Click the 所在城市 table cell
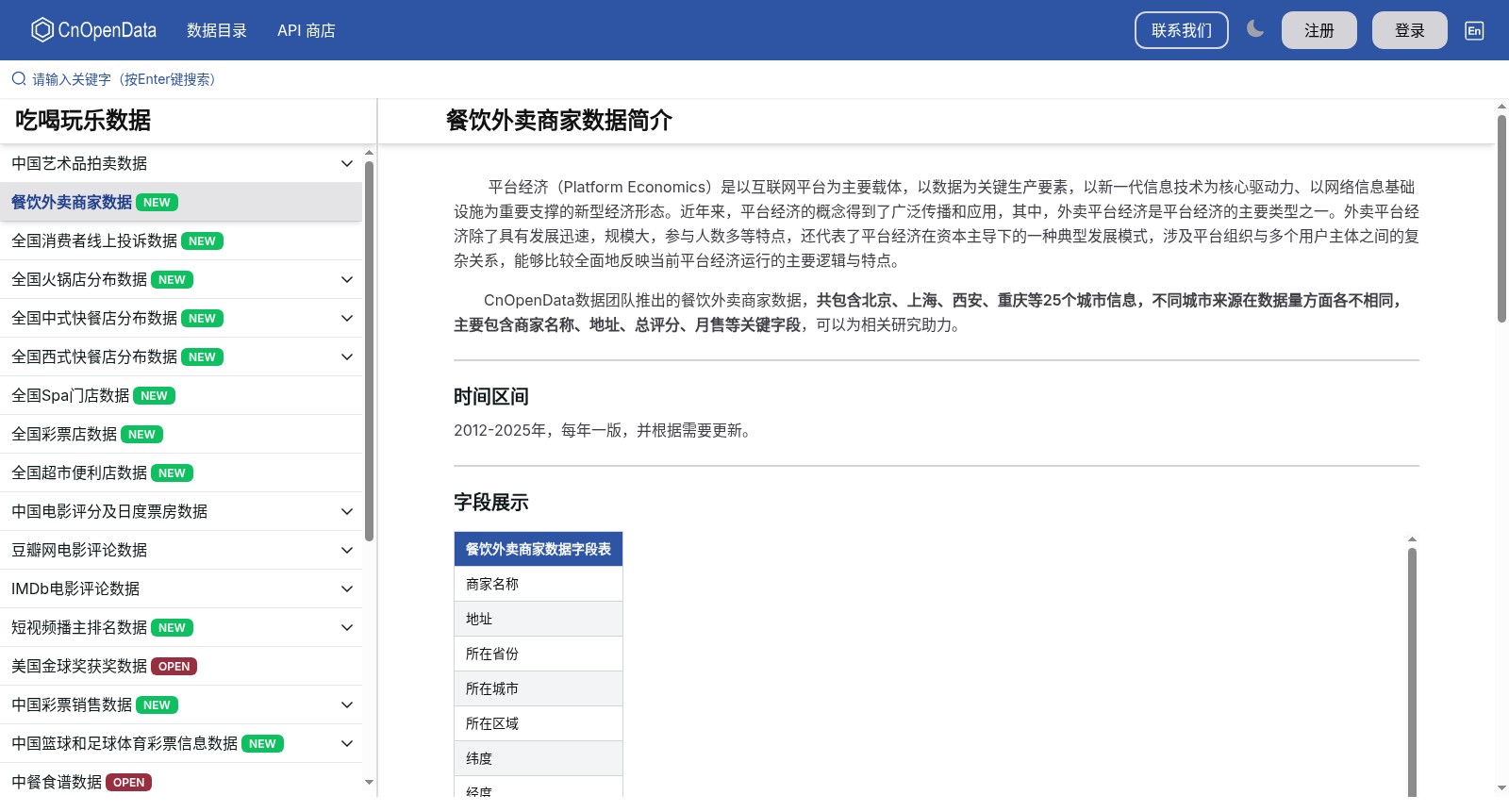Image resolution: width=1509 pixels, height=812 pixels. point(539,688)
